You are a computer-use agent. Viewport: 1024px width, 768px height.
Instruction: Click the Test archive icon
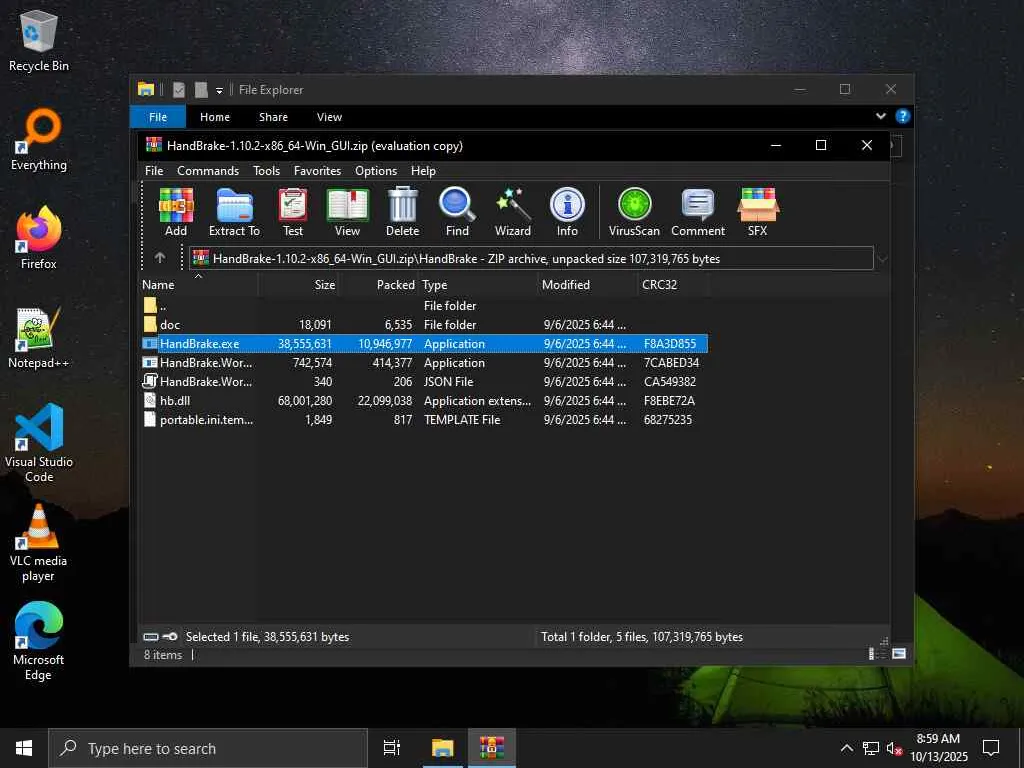tap(293, 212)
